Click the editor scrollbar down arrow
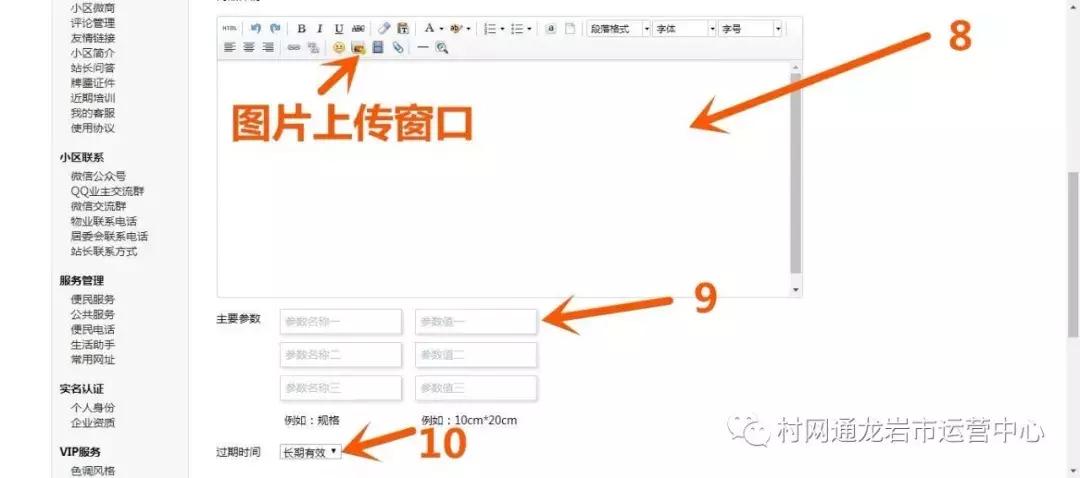 pos(796,290)
